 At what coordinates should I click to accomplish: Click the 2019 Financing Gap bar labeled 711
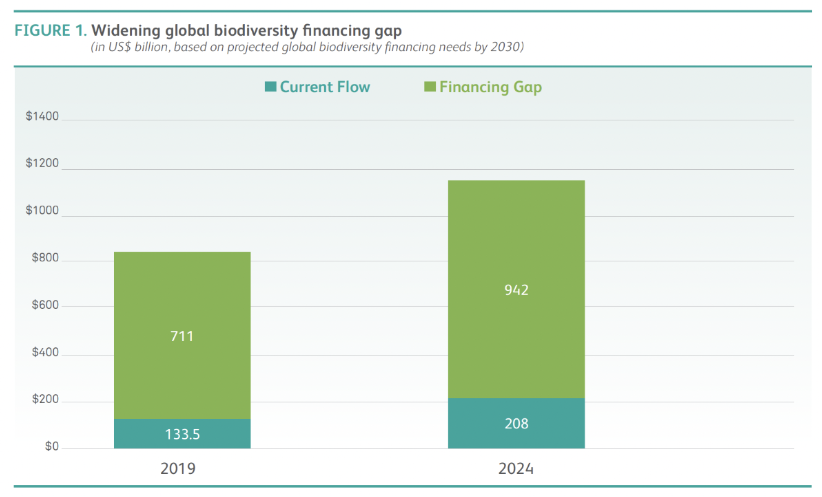[182, 336]
